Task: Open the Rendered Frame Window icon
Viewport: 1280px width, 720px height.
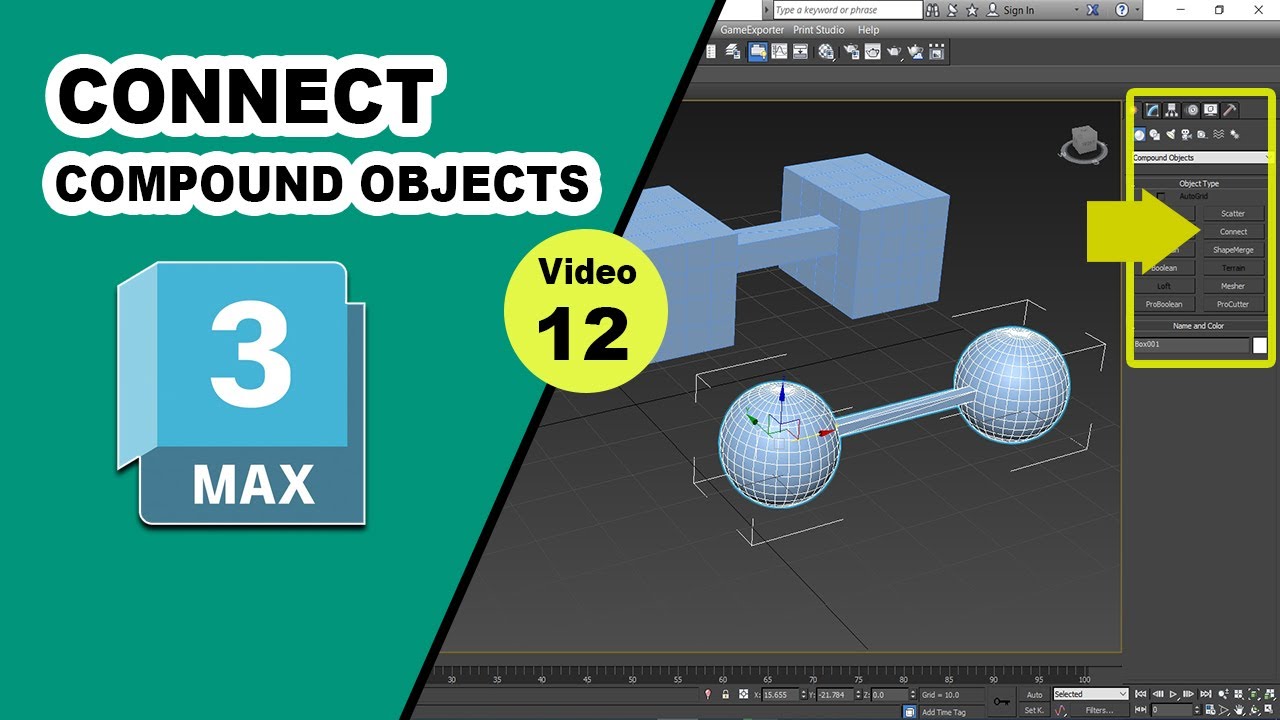Action: point(873,52)
